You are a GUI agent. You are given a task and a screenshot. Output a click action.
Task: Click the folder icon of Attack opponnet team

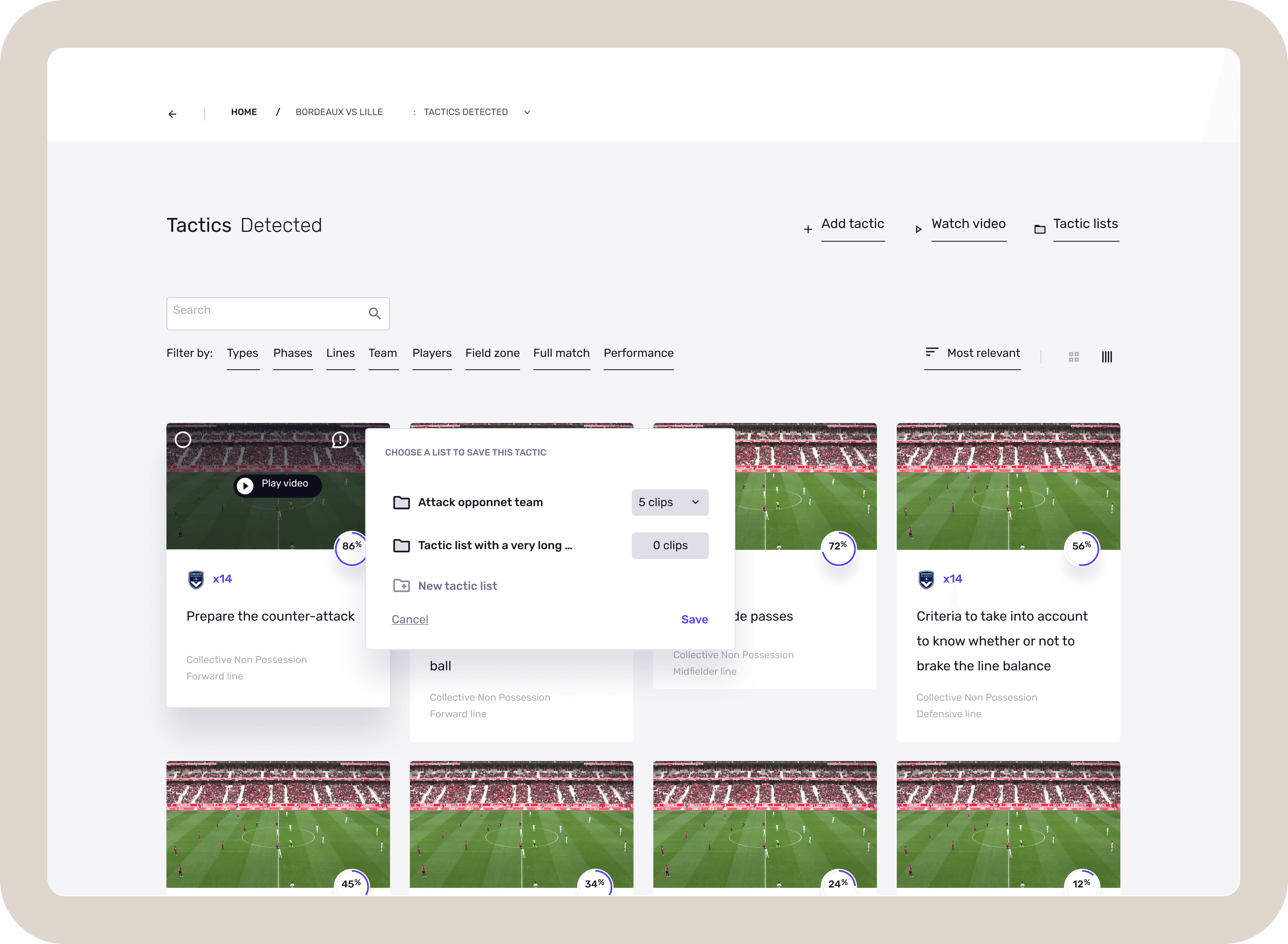click(402, 503)
